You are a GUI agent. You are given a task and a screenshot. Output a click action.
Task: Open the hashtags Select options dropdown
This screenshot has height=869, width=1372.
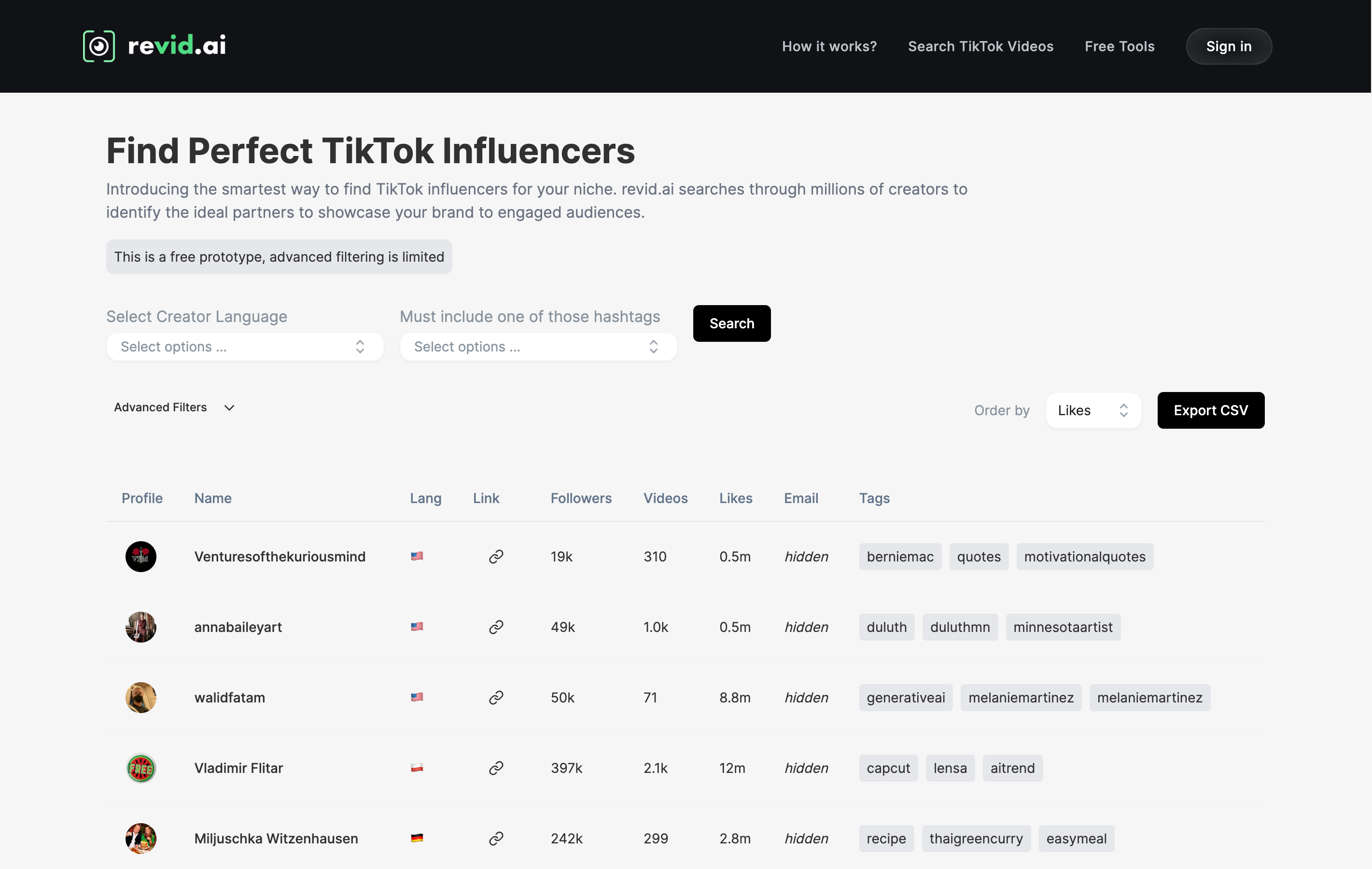tap(538, 347)
